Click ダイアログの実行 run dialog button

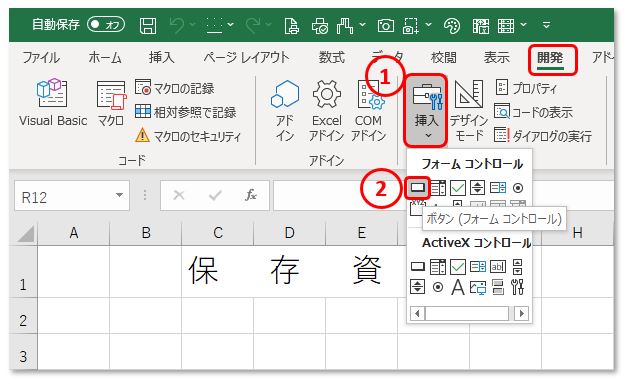point(543,136)
